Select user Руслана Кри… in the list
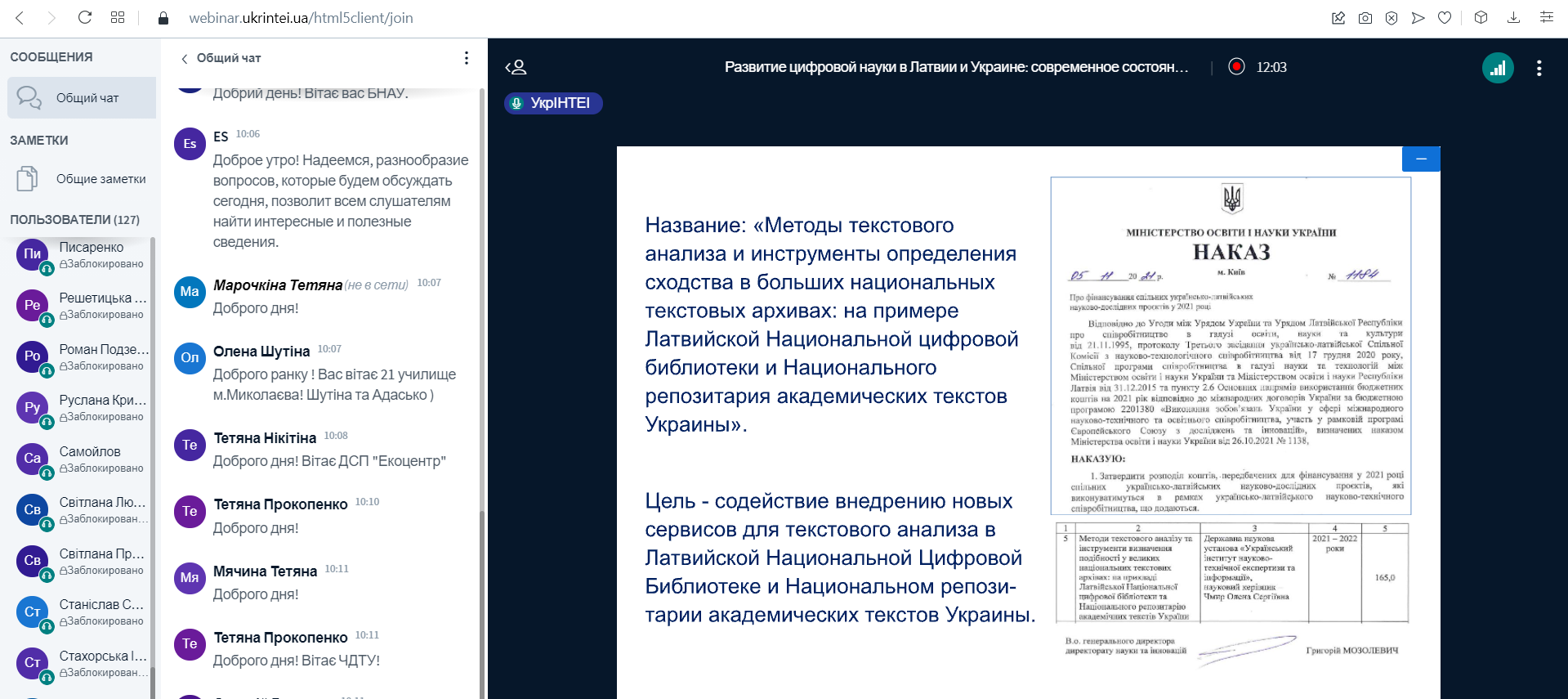This screenshot has width=1568, height=699. pos(82,408)
